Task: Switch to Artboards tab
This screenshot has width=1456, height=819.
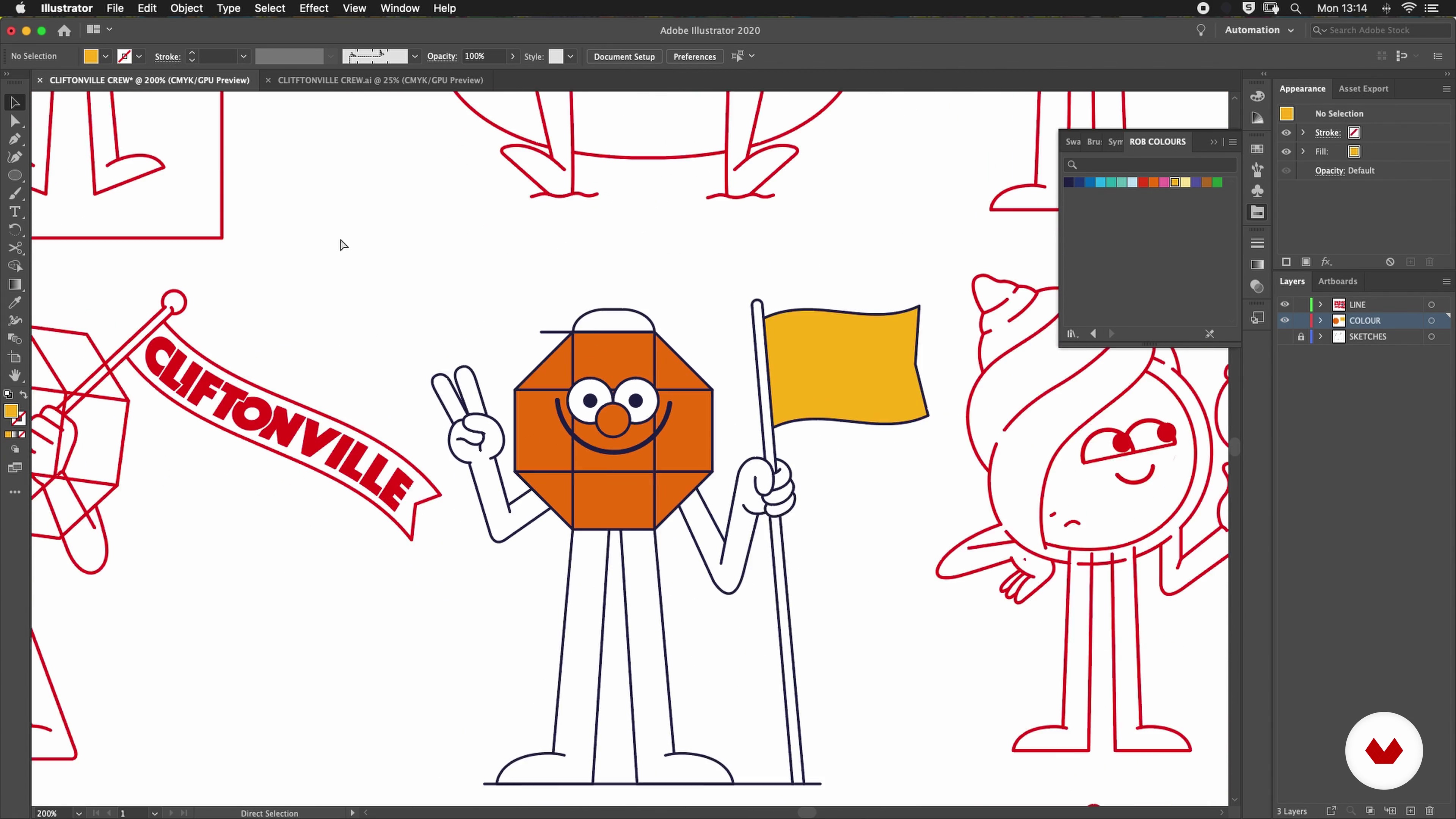Action: point(1337,281)
